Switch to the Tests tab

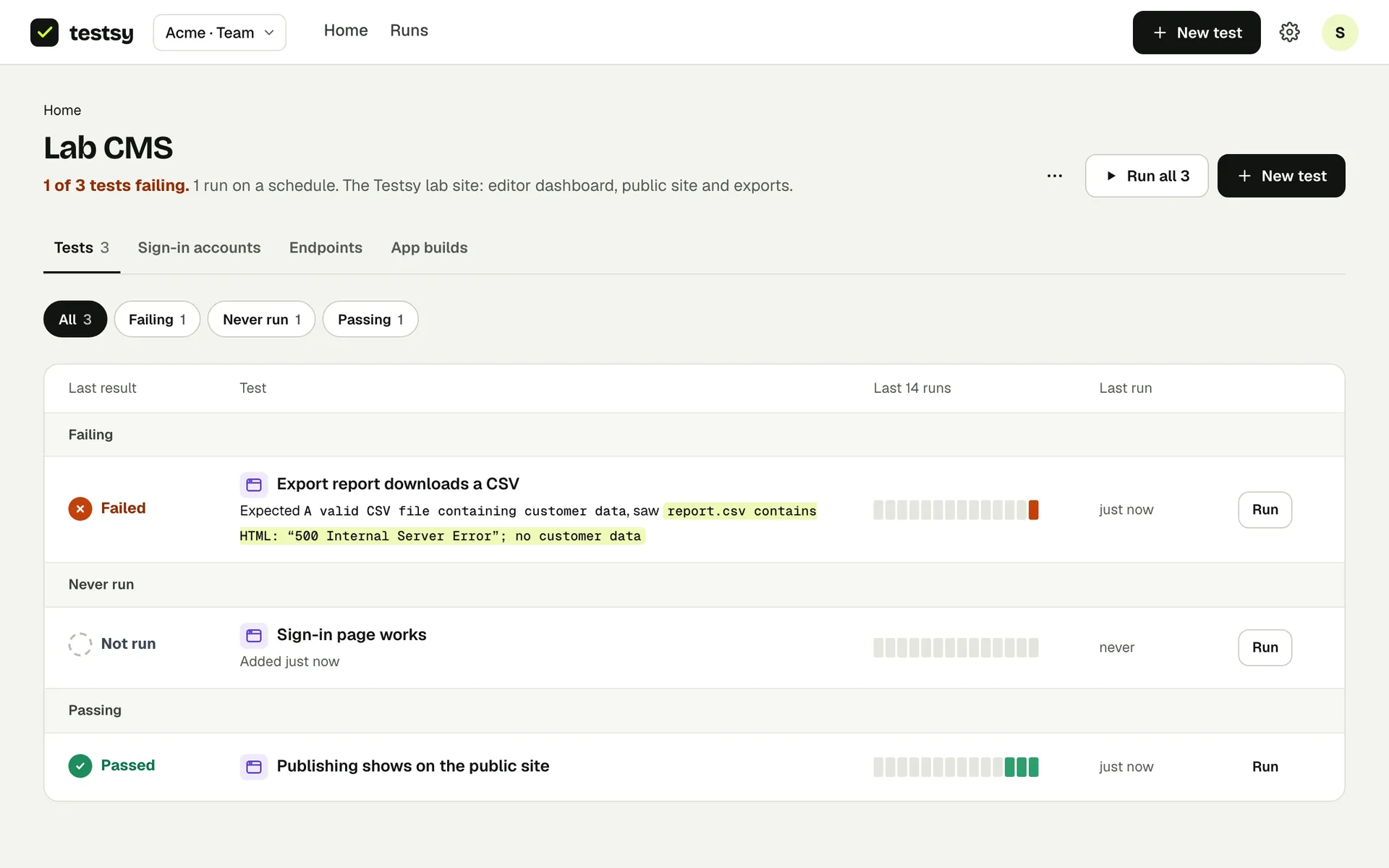coord(82,247)
